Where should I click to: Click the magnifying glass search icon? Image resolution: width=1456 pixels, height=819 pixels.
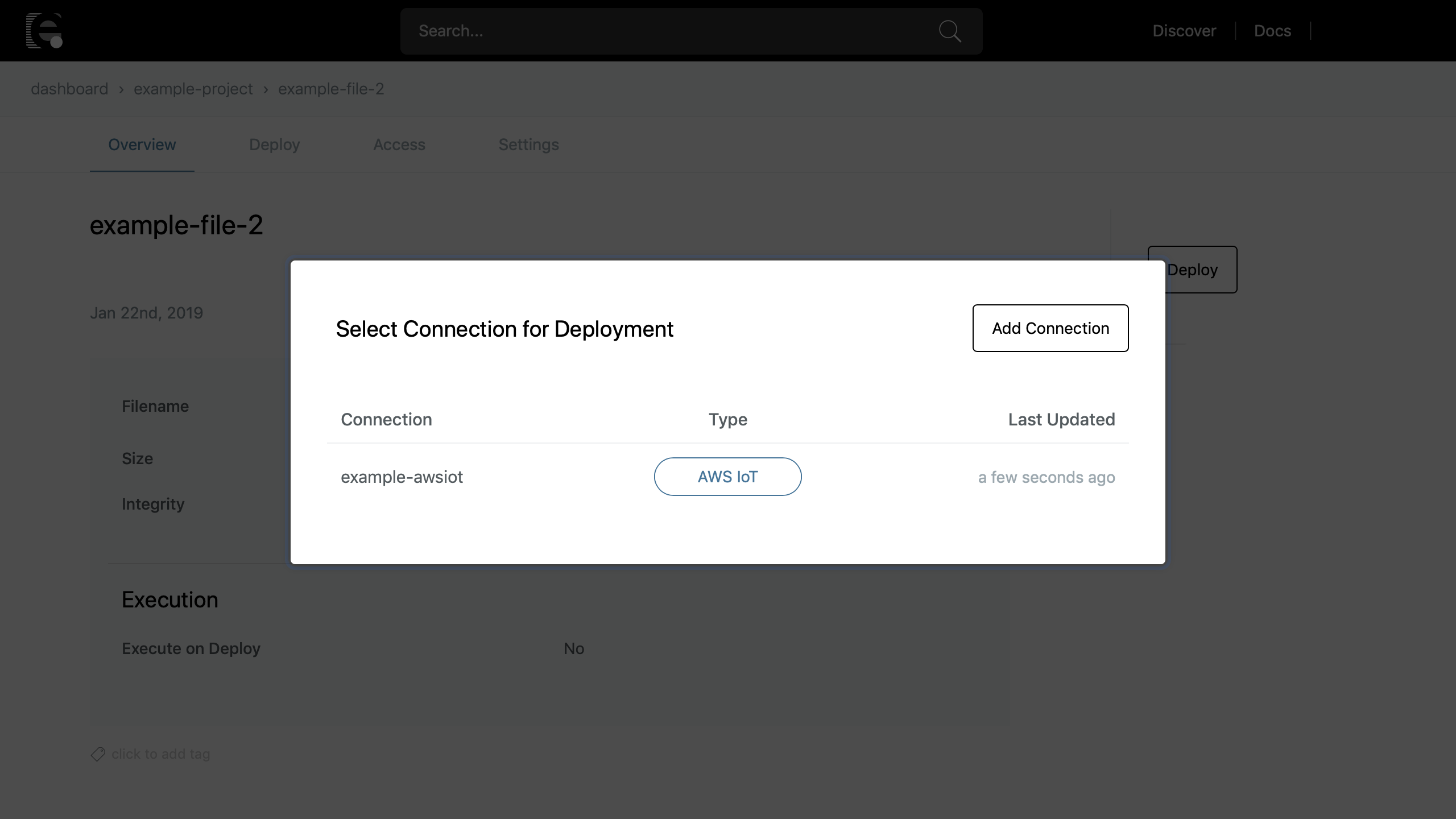[949, 31]
